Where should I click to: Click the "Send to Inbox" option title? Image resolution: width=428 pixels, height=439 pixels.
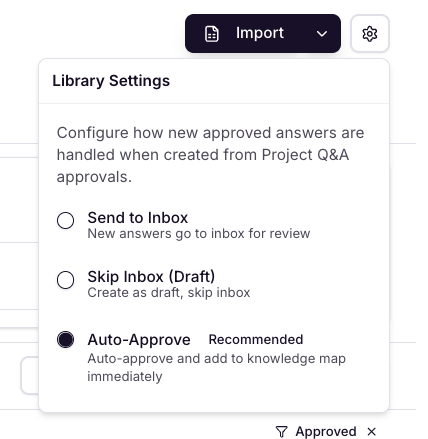tap(138, 218)
